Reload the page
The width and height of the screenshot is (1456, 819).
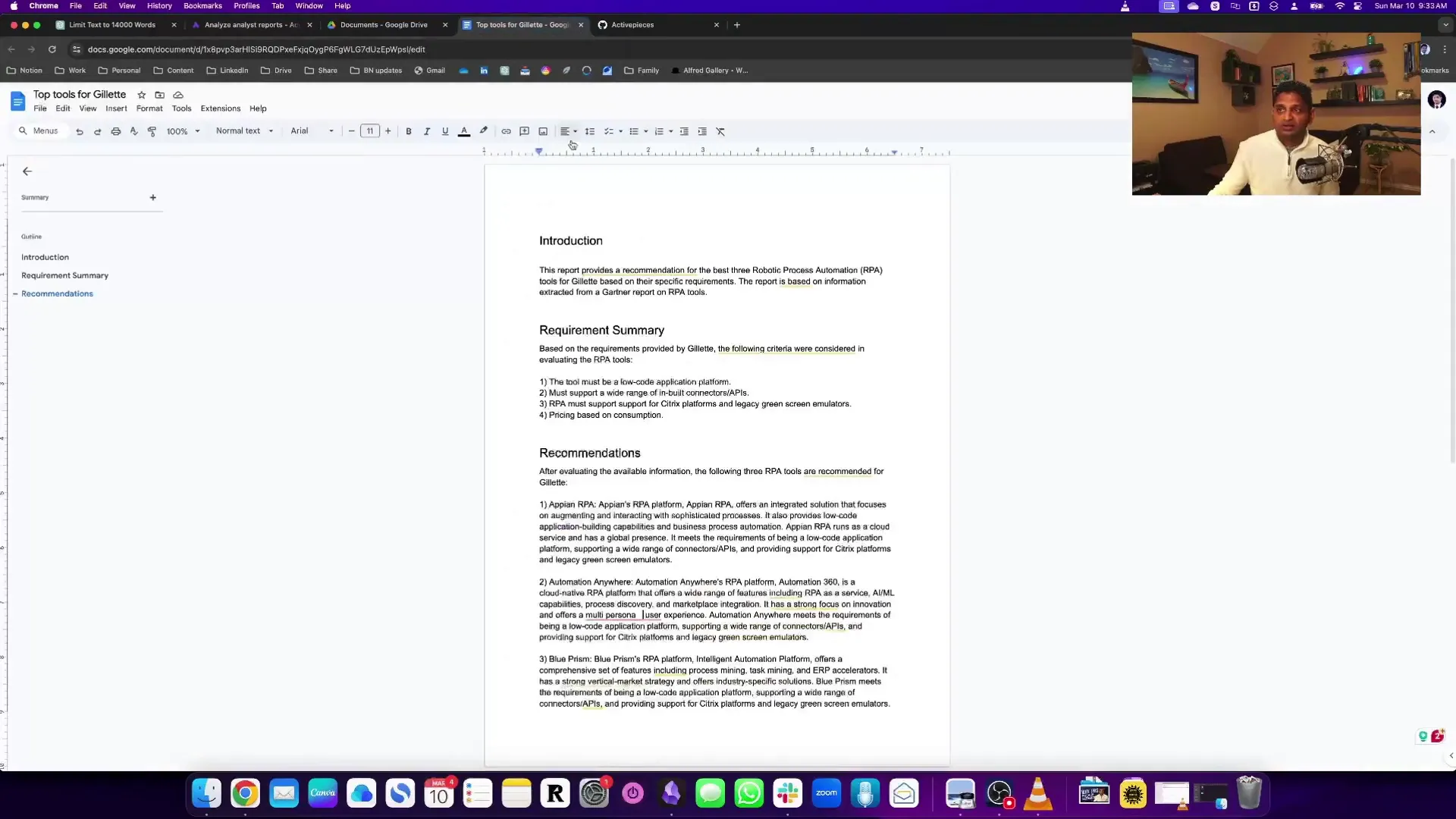coord(52,49)
